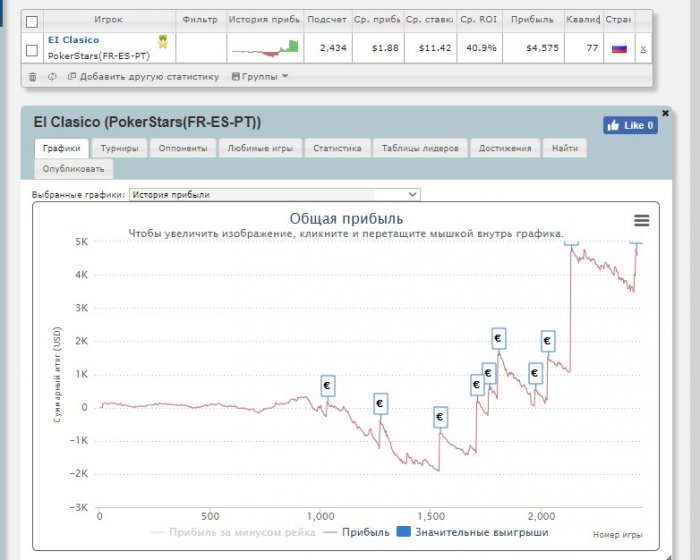Switch to the Графики tab

pyautogui.click(x=62, y=148)
